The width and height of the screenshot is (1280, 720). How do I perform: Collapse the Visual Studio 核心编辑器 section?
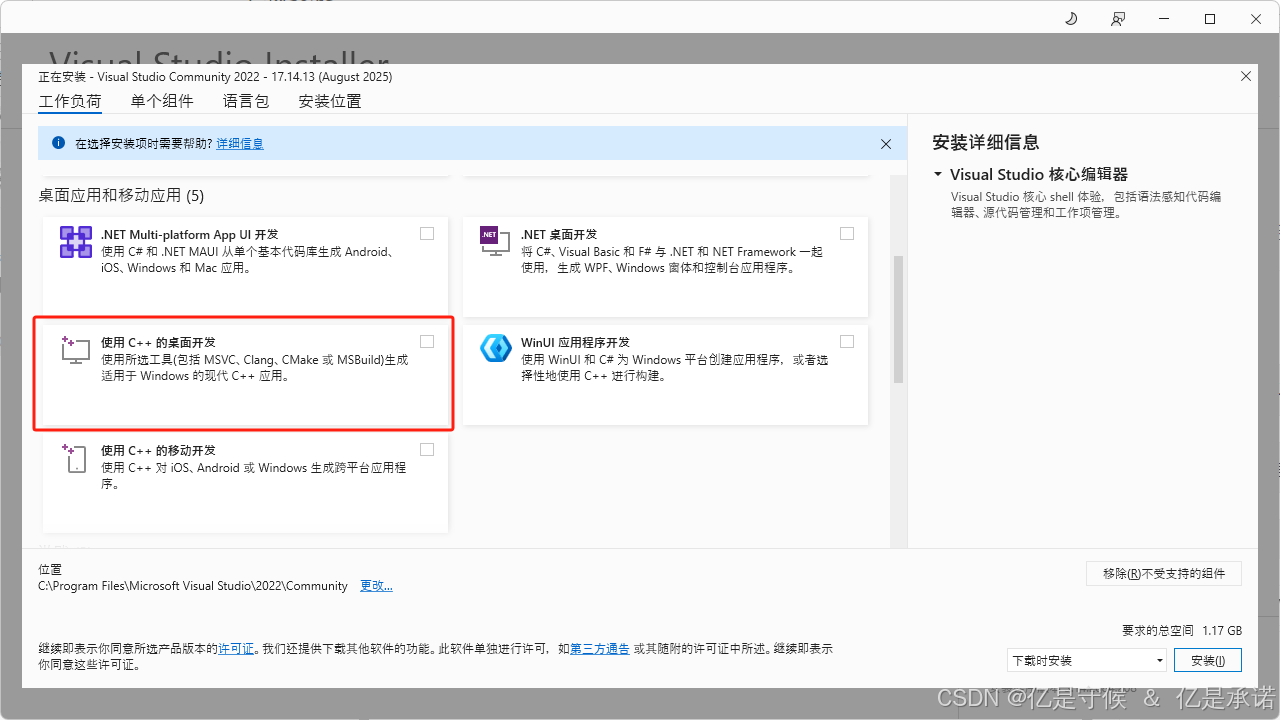(x=938, y=174)
